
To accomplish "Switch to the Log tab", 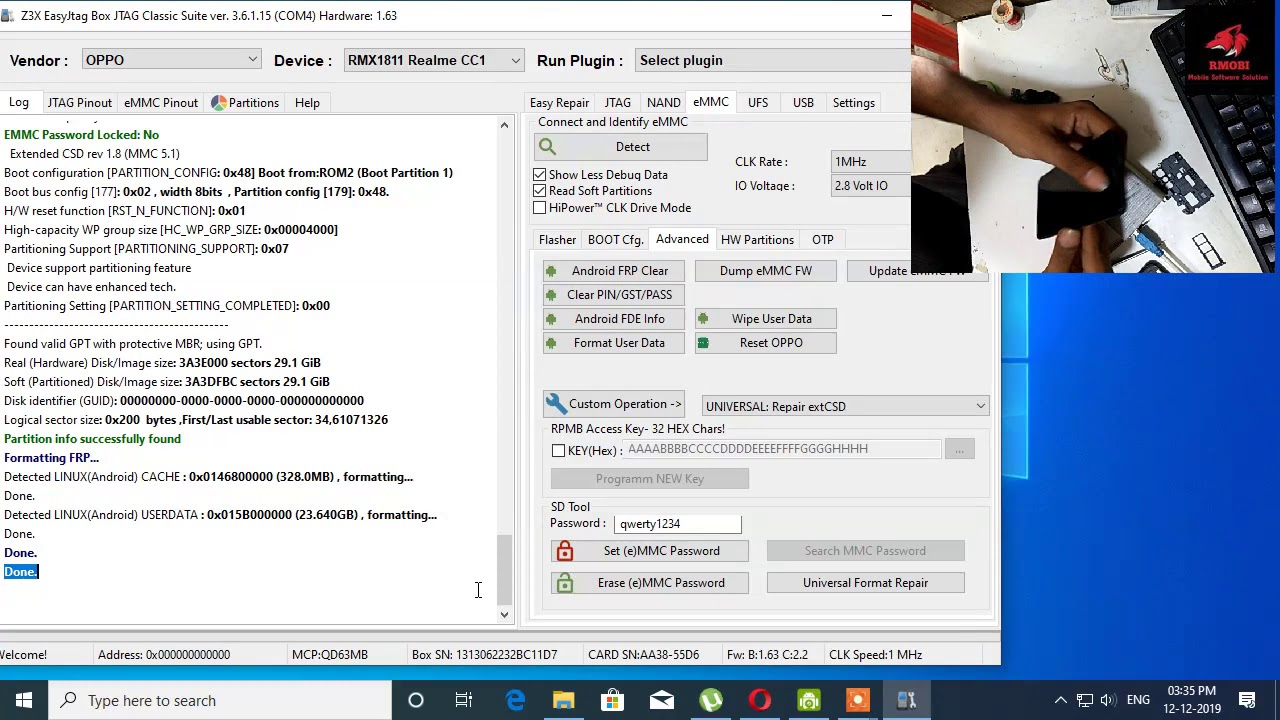I will pyautogui.click(x=19, y=102).
